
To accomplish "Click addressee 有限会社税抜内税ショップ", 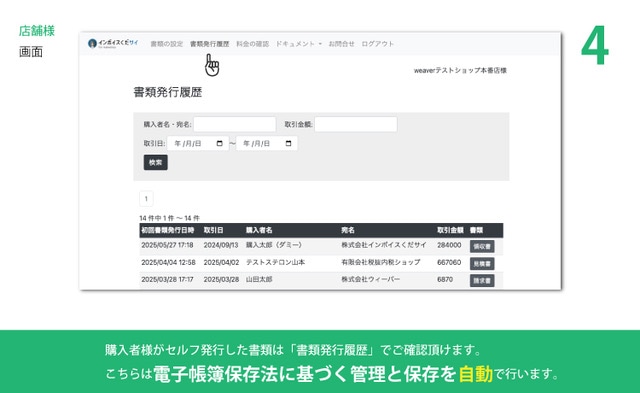I will pos(380,262).
